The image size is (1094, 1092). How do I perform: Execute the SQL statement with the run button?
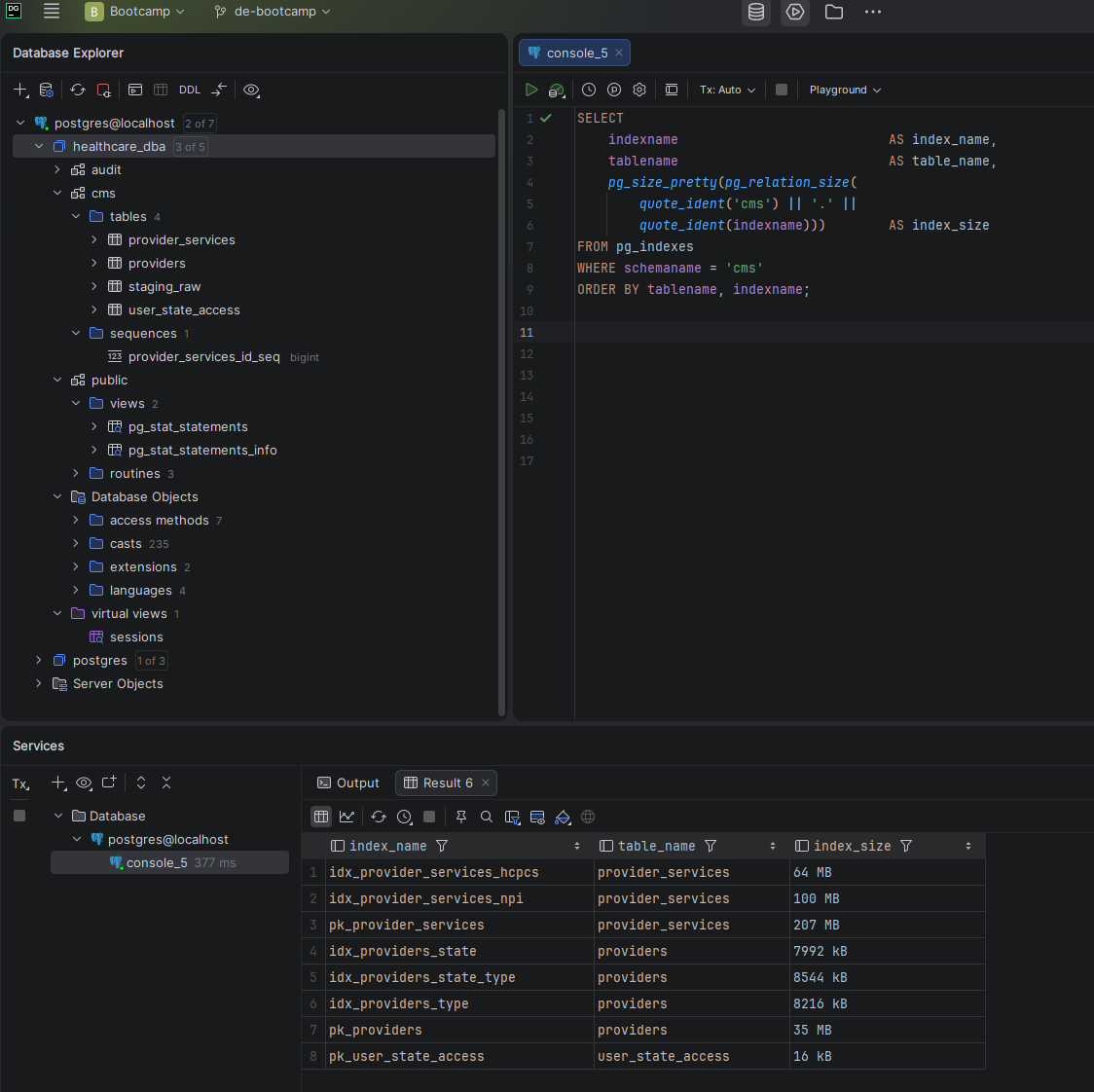click(x=531, y=90)
